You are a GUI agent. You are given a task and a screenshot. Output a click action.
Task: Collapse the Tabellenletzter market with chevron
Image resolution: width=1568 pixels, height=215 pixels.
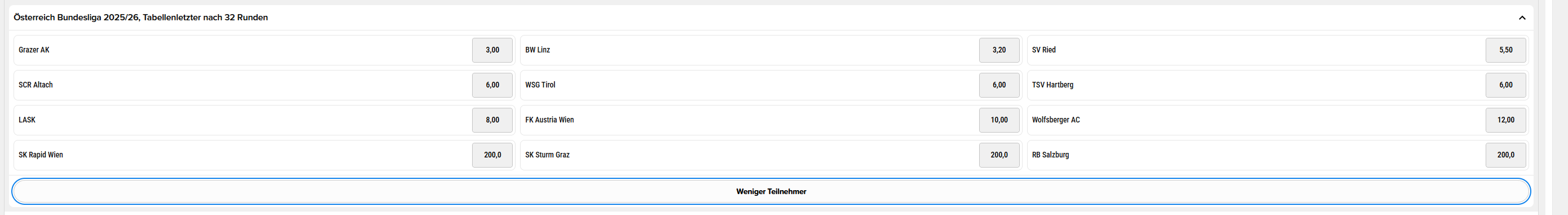point(1522,17)
